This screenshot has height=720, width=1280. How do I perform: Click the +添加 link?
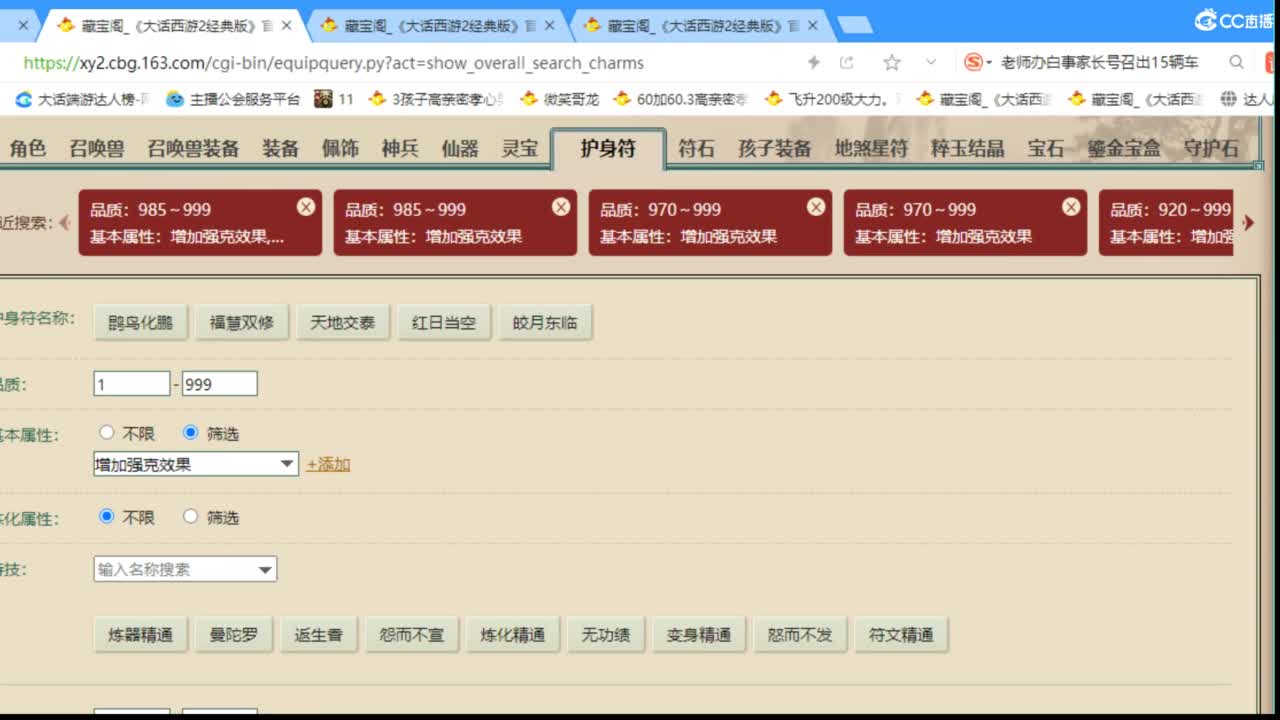pyautogui.click(x=328, y=464)
